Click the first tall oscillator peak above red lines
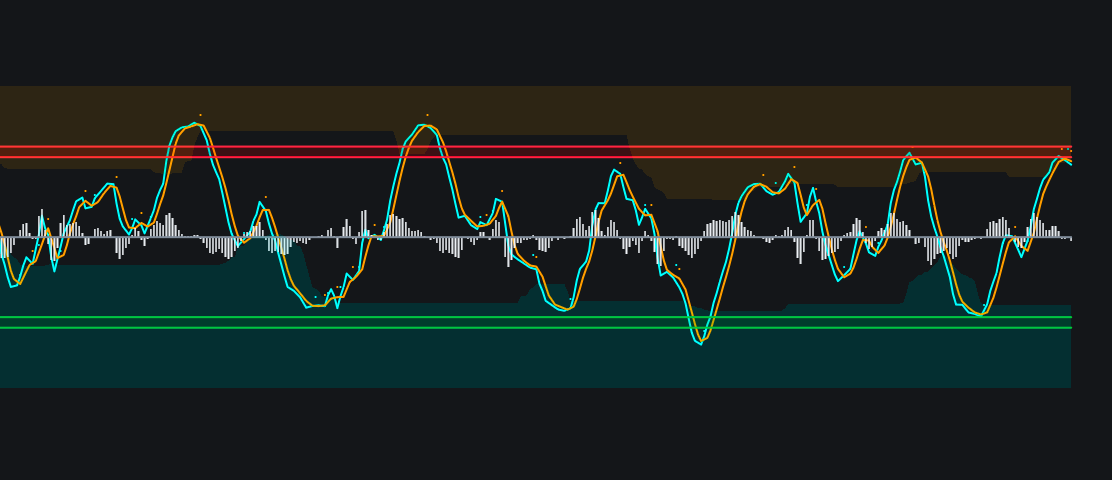The image size is (1112, 480). (x=194, y=124)
